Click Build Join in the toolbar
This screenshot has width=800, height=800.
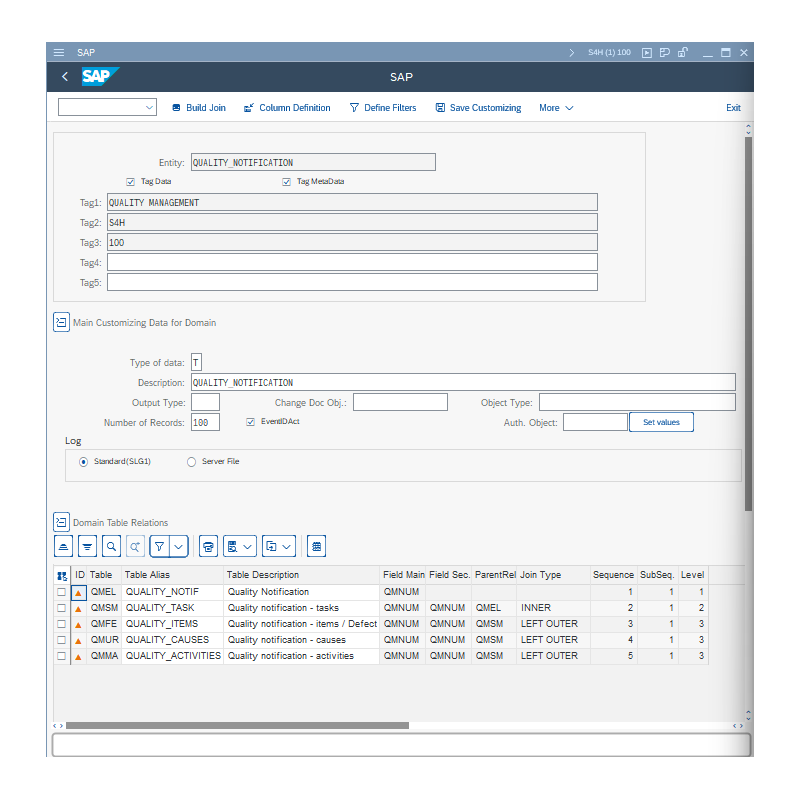[199, 108]
